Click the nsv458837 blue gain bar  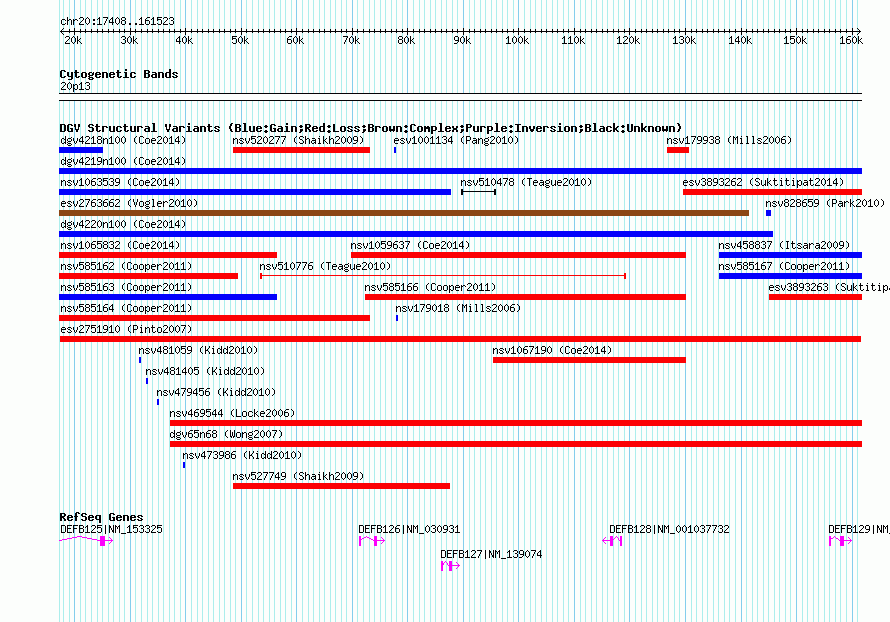[790, 255]
